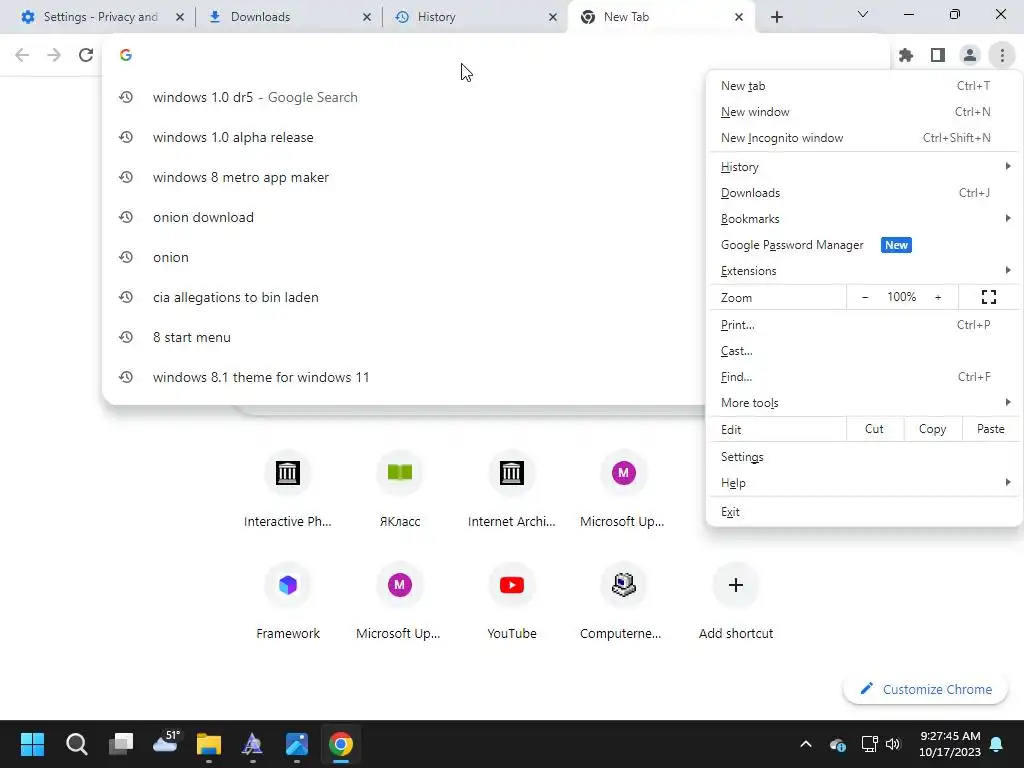Image resolution: width=1024 pixels, height=768 pixels.
Task: Close the History tab
Action: [x=553, y=17]
